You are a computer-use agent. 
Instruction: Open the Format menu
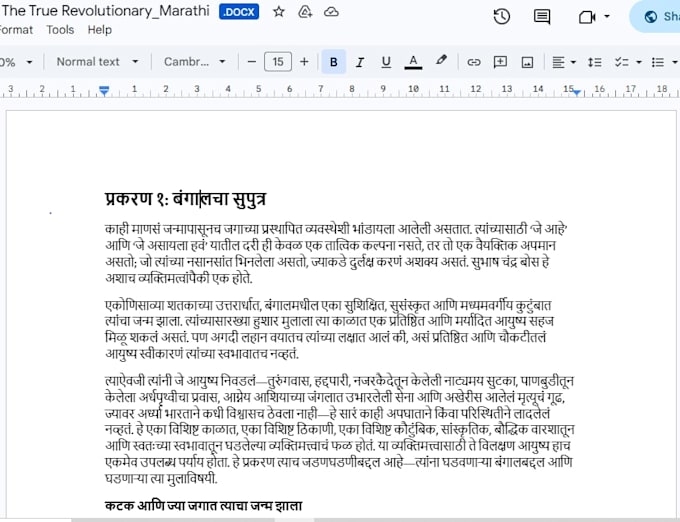(16, 30)
